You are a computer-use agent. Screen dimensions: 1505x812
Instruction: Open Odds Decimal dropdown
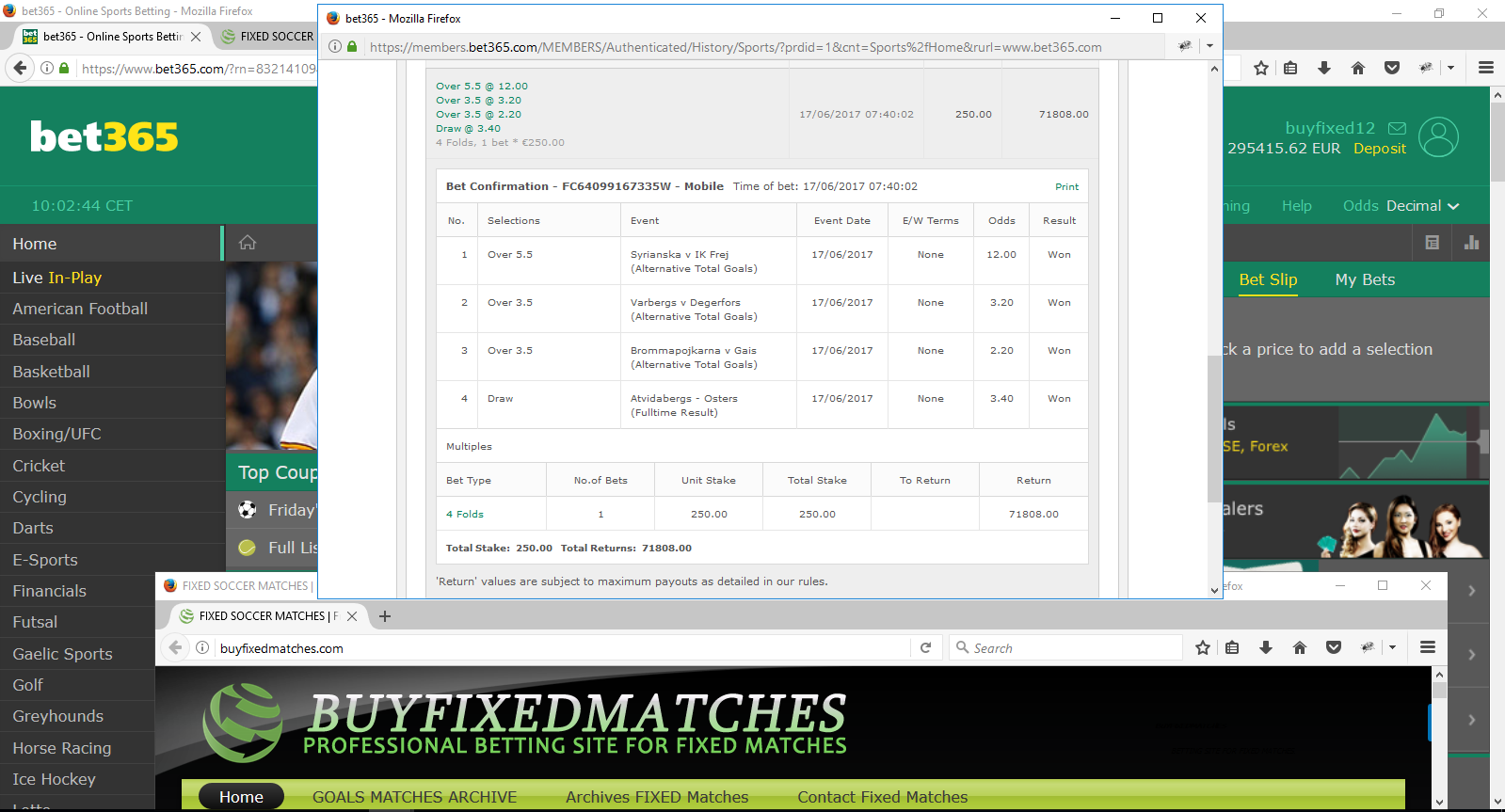click(x=1401, y=206)
